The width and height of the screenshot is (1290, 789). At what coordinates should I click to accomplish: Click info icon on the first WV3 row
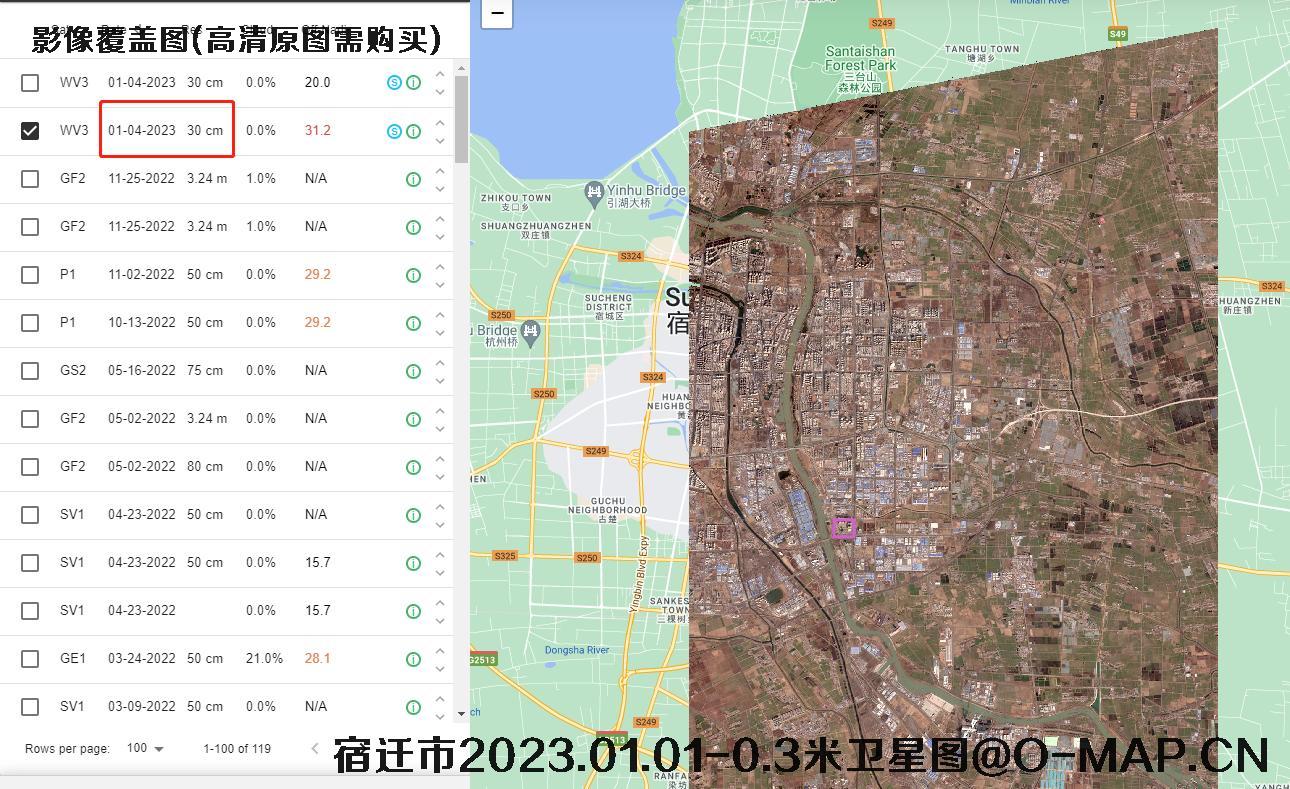point(413,83)
